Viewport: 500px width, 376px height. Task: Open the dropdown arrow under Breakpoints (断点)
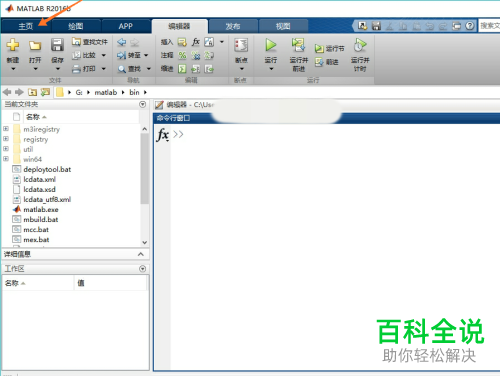(242, 69)
